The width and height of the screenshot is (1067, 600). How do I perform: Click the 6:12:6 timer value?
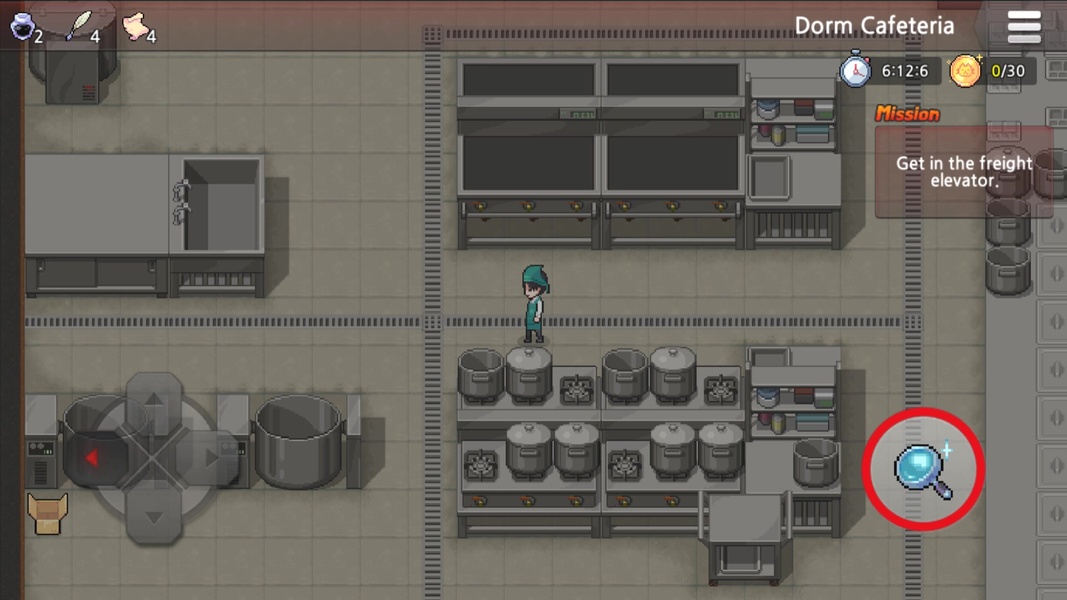(904, 71)
